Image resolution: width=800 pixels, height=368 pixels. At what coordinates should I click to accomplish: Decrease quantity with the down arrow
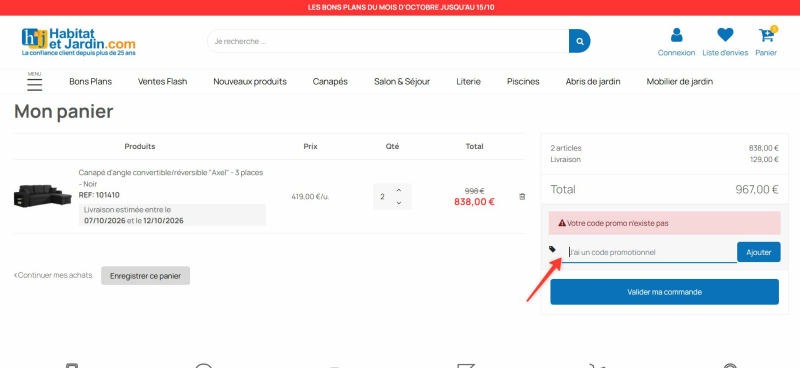coord(399,203)
